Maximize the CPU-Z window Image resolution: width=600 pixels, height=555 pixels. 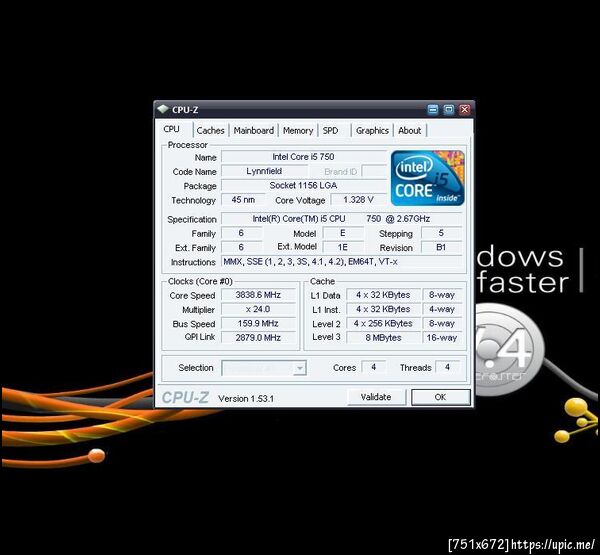[x=448, y=110]
